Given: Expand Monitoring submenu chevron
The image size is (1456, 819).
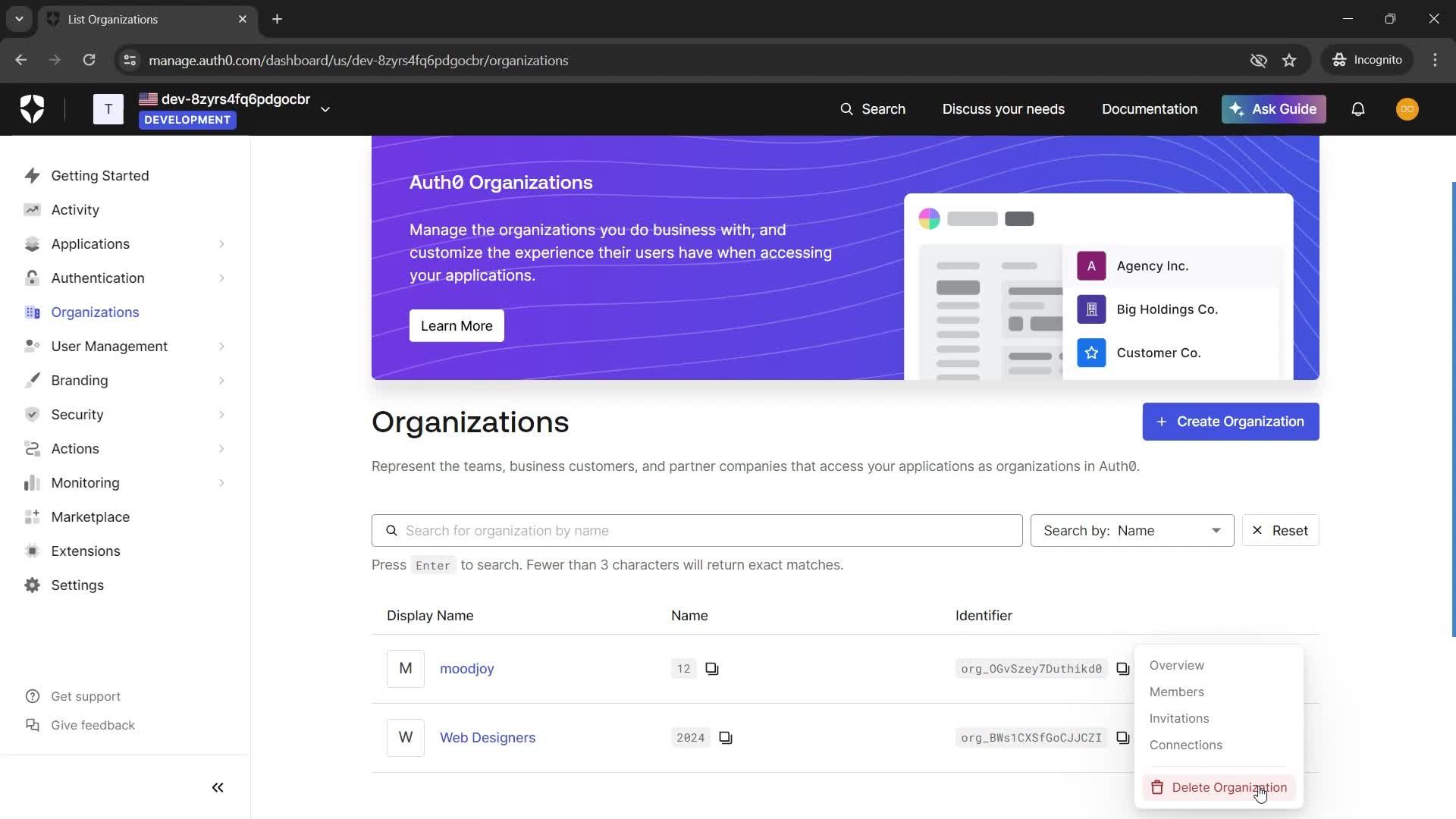Looking at the screenshot, I should (x=221, y=483).
